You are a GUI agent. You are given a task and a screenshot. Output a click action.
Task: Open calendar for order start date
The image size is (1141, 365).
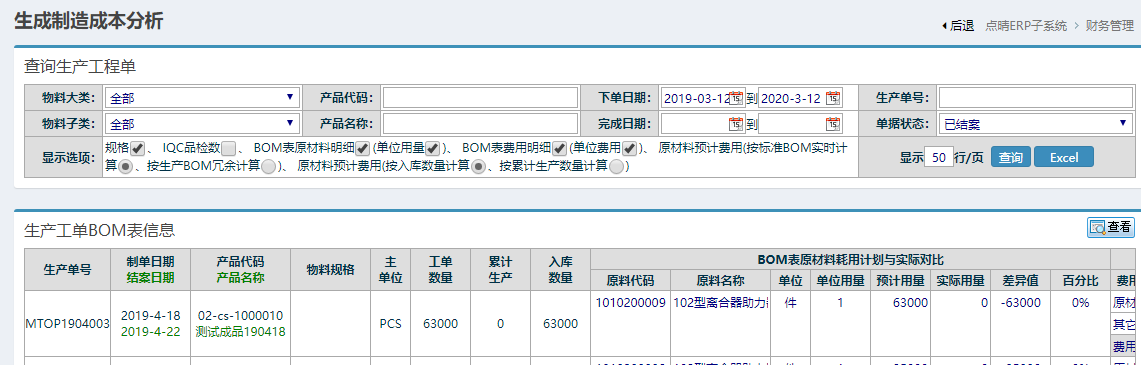pyautogui.click(x=736, y=98)
